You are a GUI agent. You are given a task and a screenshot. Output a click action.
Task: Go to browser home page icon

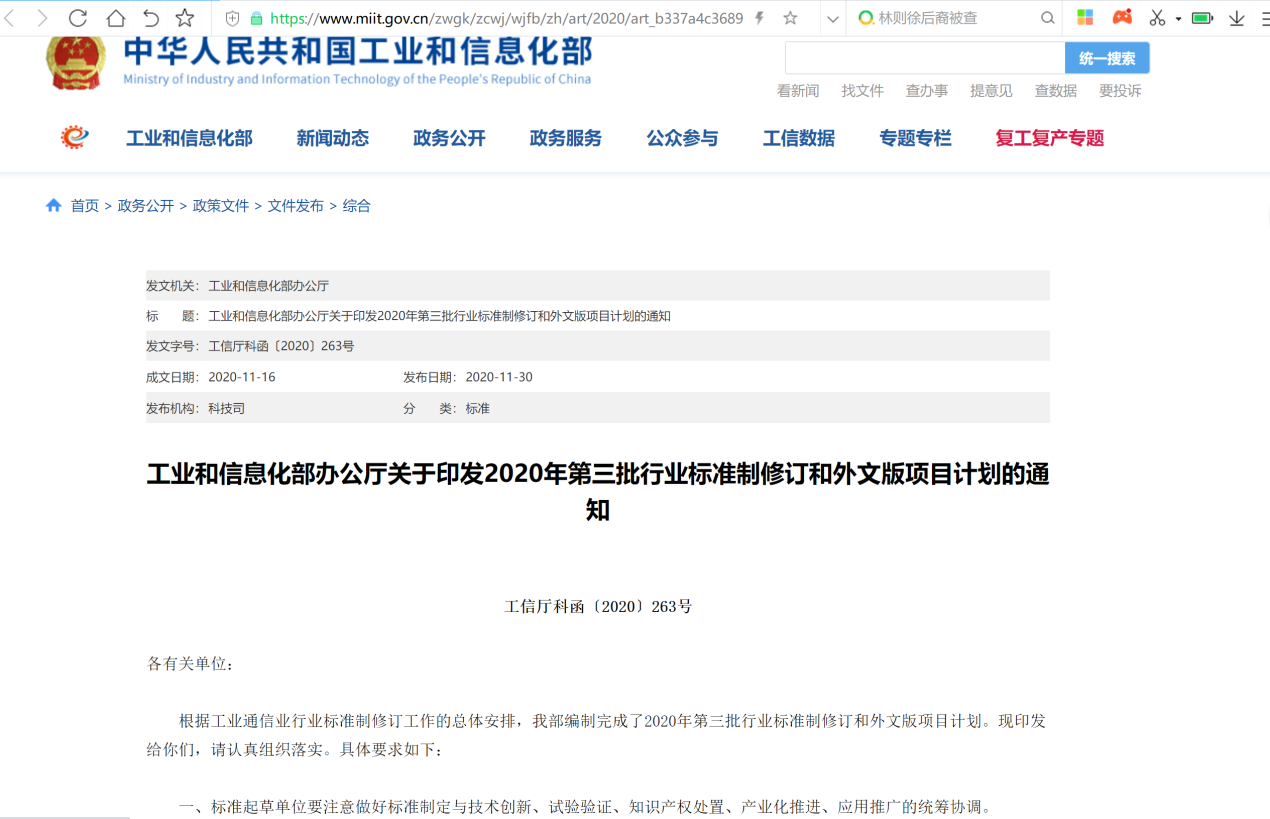point(116,18)
